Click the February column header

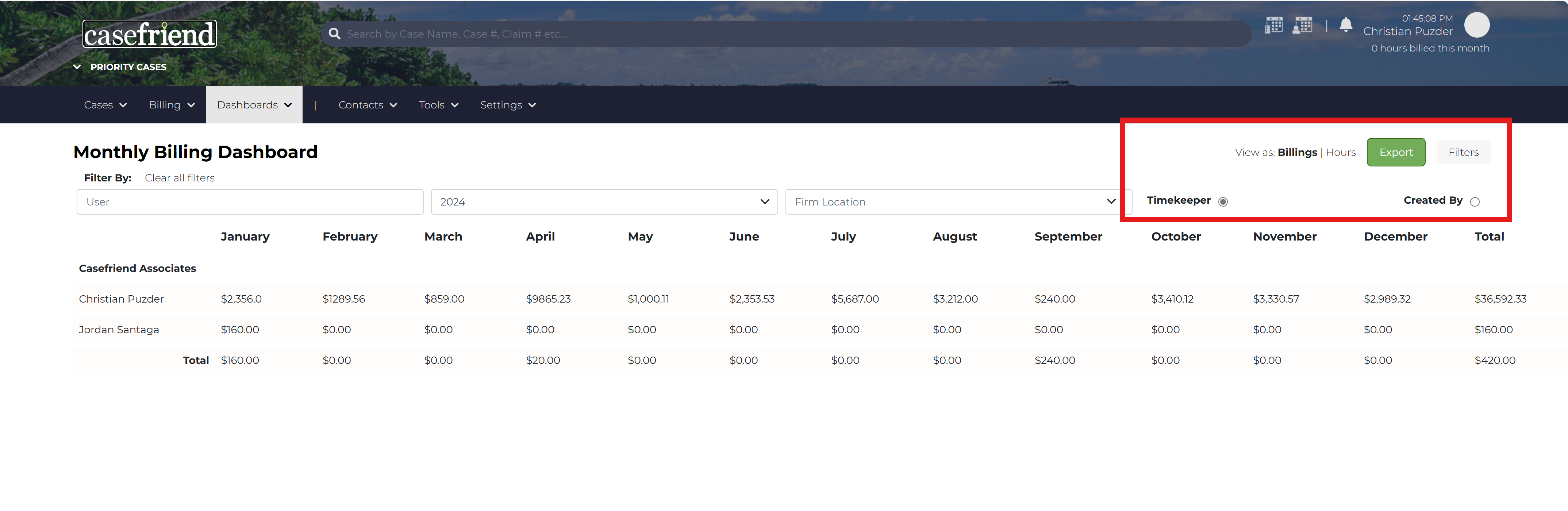(350, 236)
